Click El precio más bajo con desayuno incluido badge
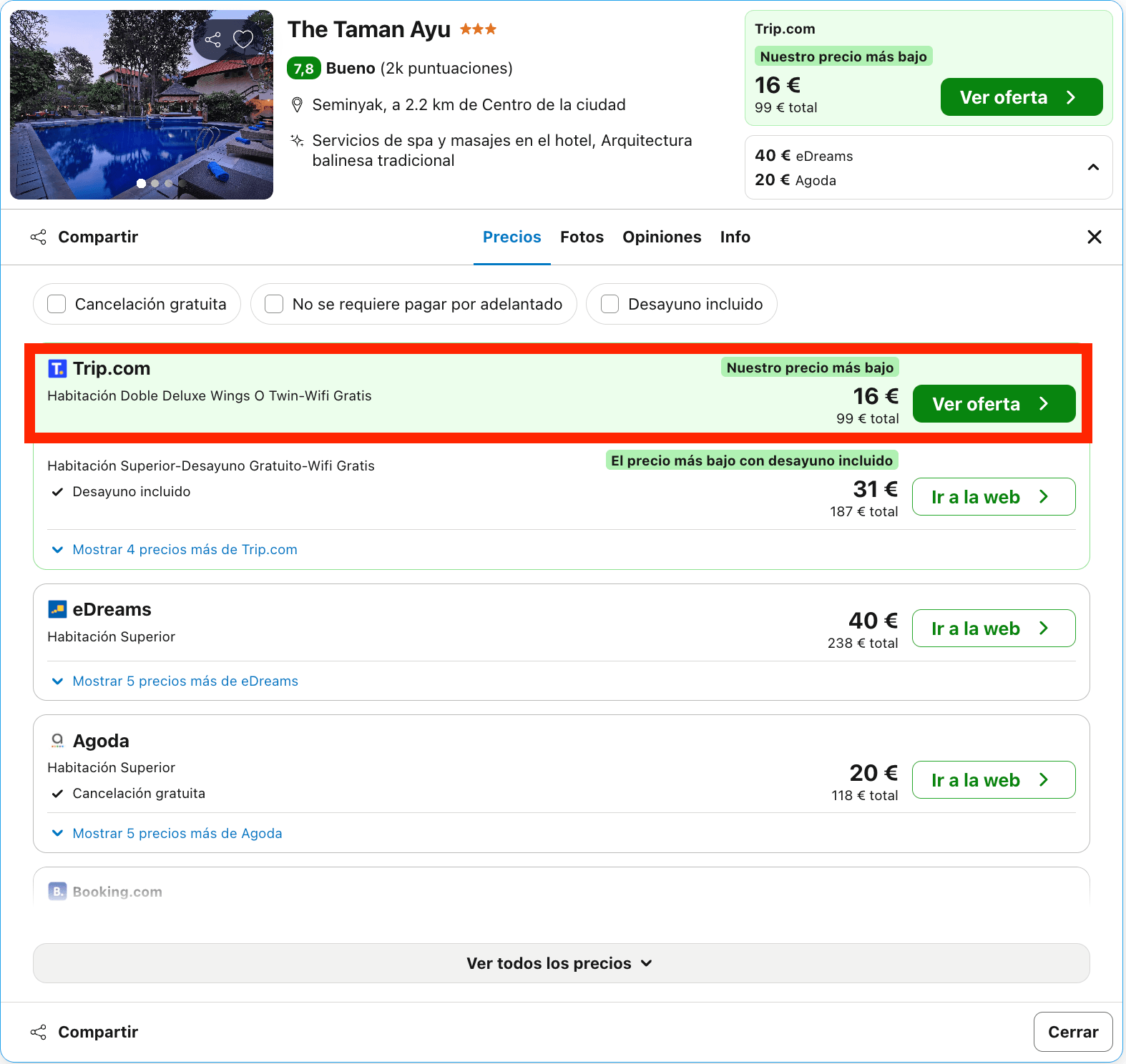This screenshot has width=1126, height=1064. (752, 460)
